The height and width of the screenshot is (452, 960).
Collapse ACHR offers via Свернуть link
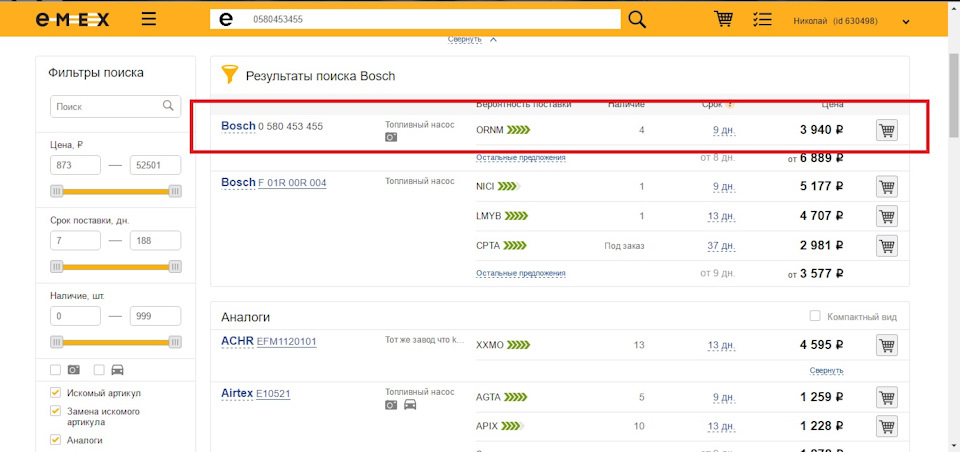point(827,371)
